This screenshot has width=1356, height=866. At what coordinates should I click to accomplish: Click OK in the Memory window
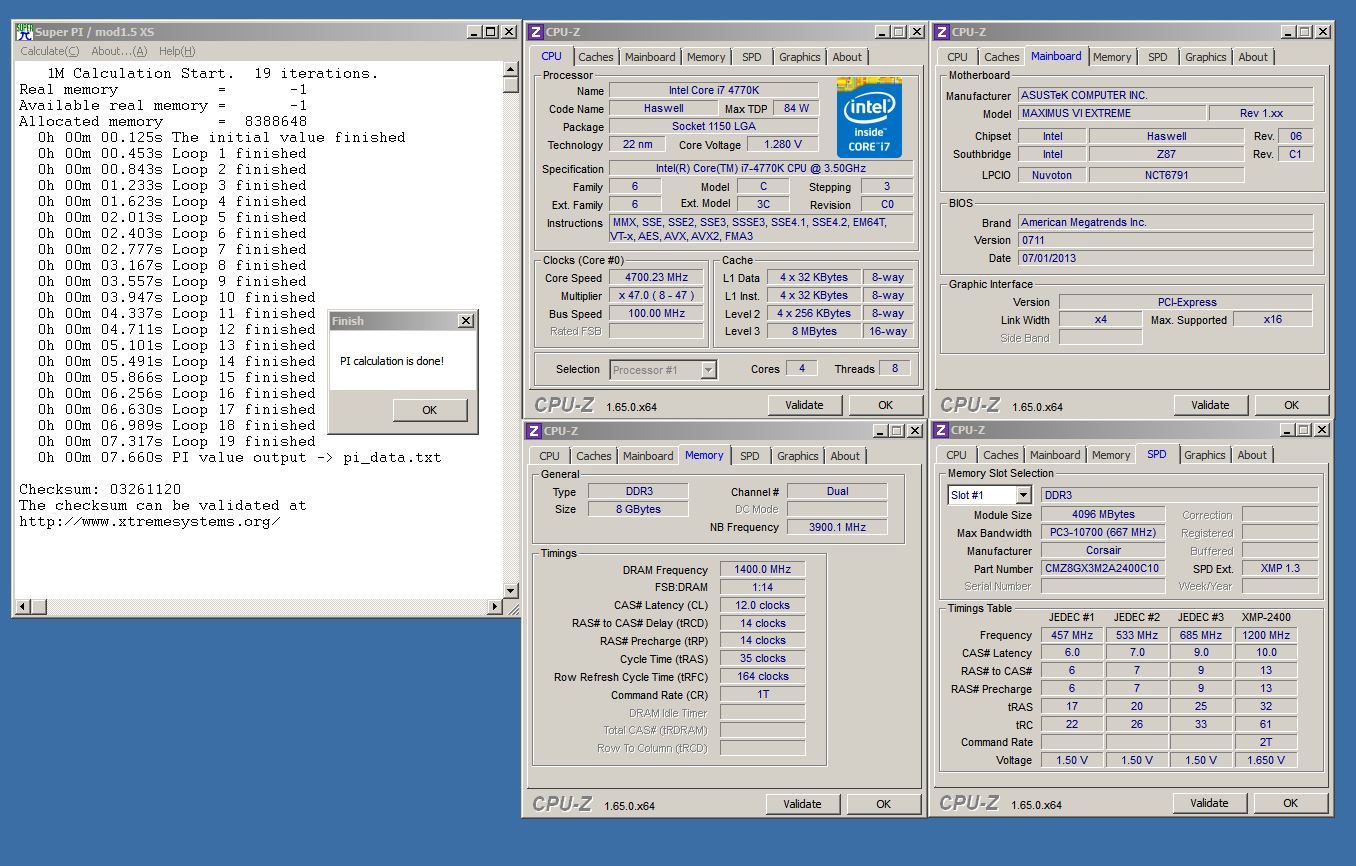[884, 804]
